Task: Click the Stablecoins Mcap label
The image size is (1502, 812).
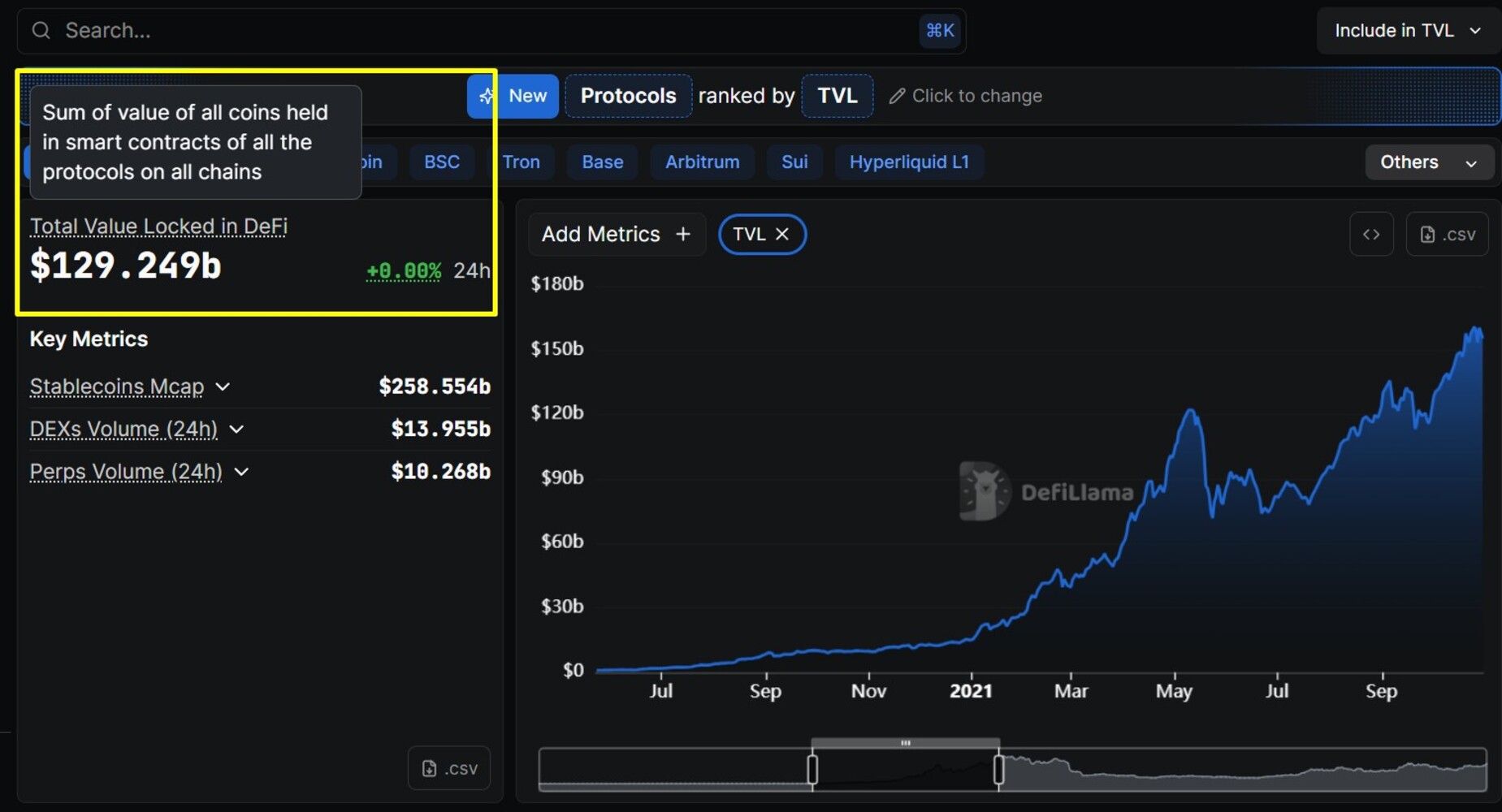Action: pos(117,387)
